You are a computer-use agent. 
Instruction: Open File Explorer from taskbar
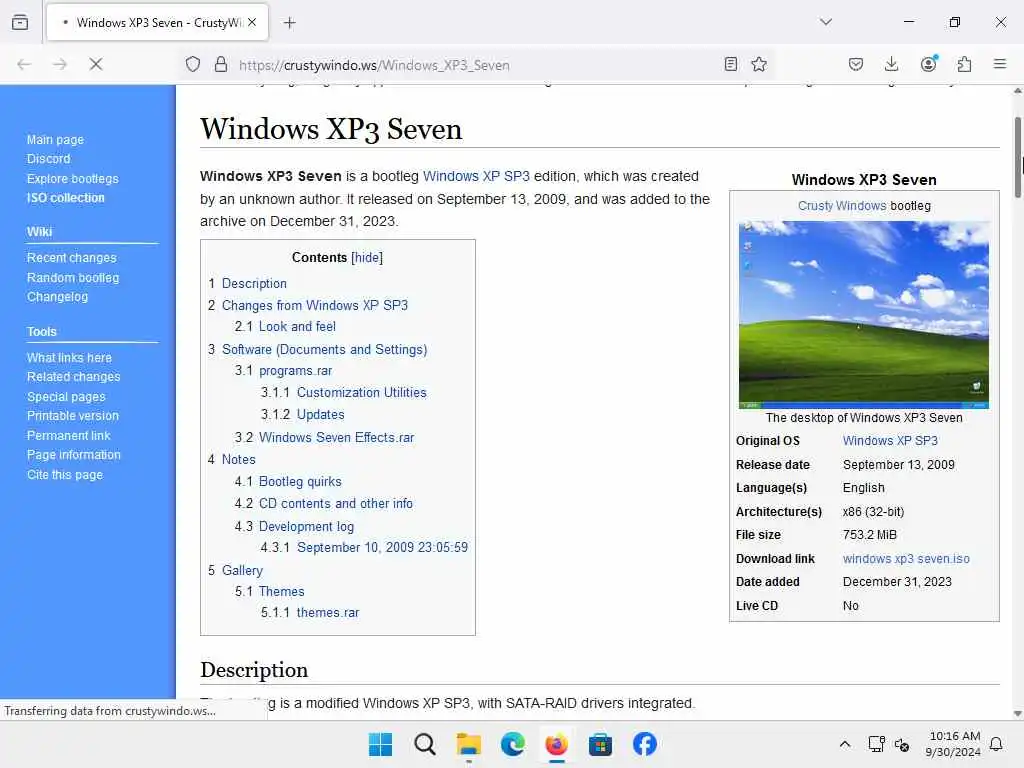[468, 744]
